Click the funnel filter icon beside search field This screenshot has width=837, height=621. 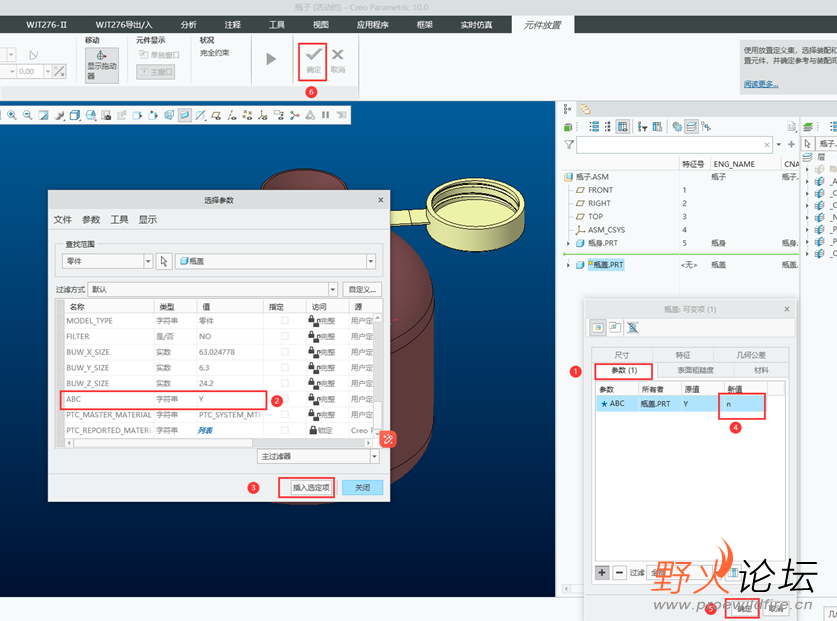pos(569,144)
